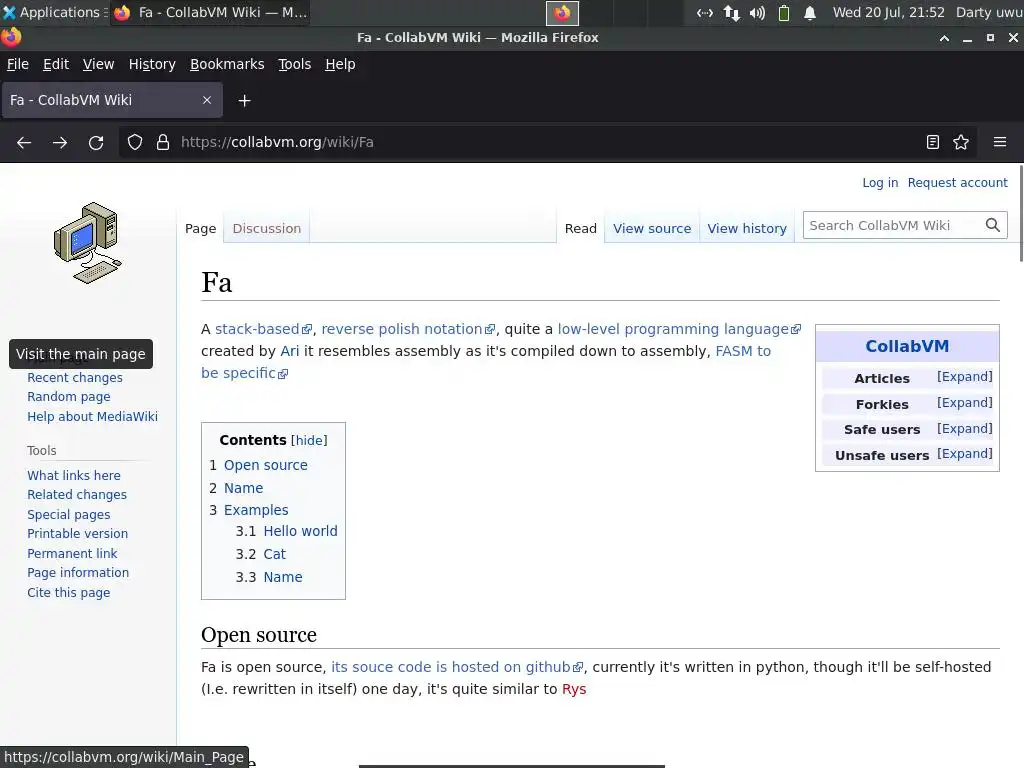Open the Applications menu in the panel
The width and height of the screenshot is (1024, 768).
coord(53,12)
